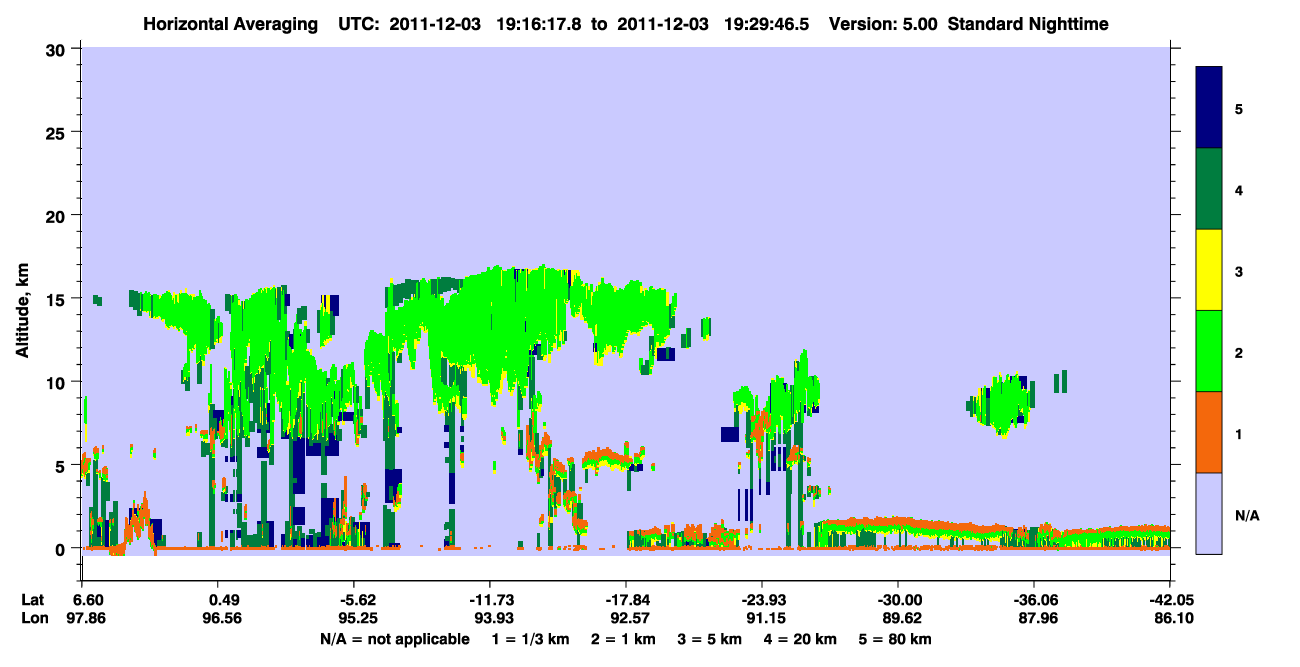The image size is (1300, 667).
Task: Click the 'Lat' row label
Action: [x=34, y=600]
